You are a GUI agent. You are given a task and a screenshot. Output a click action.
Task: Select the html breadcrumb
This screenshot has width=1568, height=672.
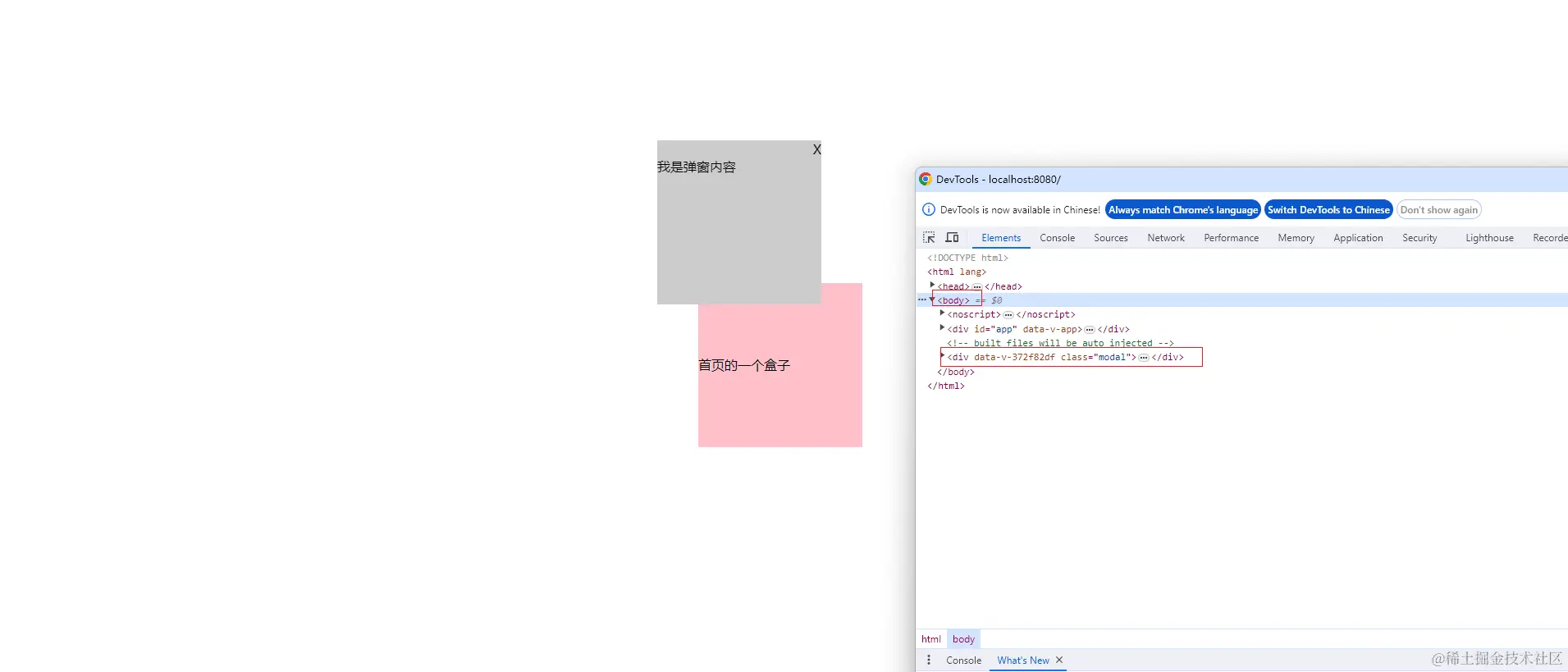[x=930, y=639]
